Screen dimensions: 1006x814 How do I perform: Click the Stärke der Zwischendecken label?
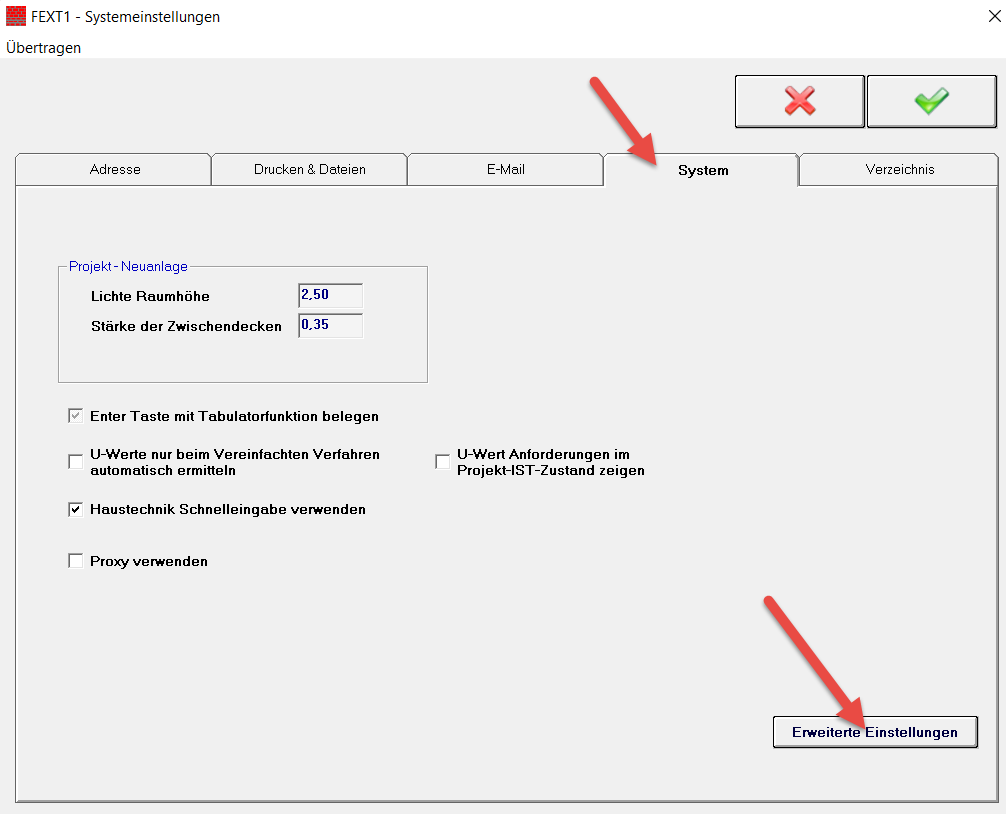point(186,326)
